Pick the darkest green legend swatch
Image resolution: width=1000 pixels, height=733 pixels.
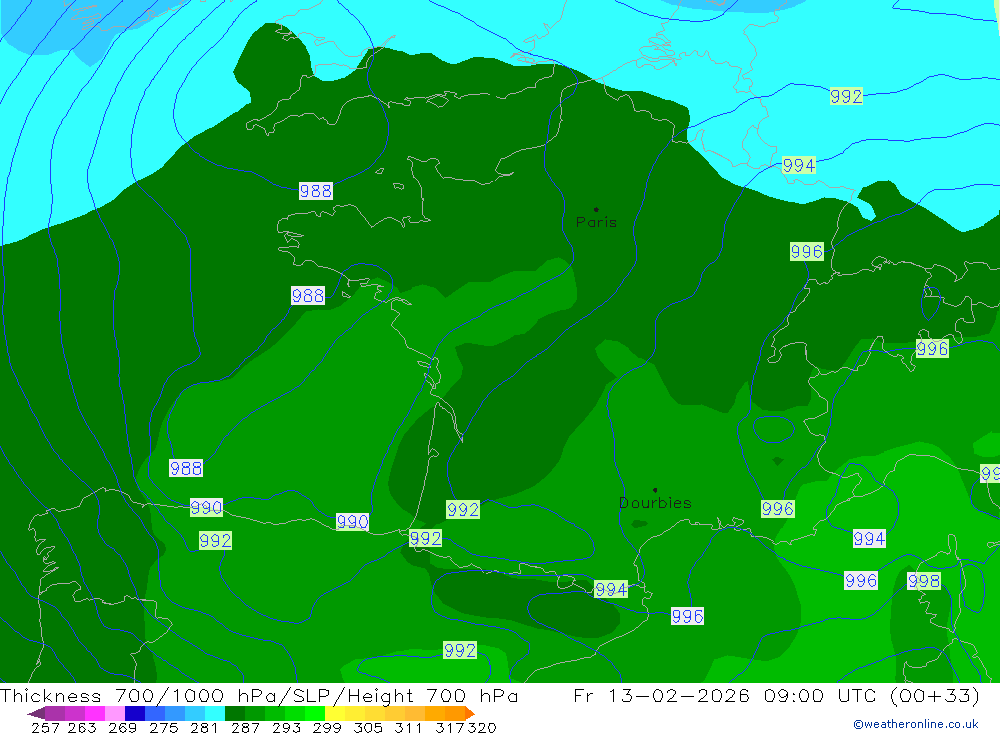[235, 713]
